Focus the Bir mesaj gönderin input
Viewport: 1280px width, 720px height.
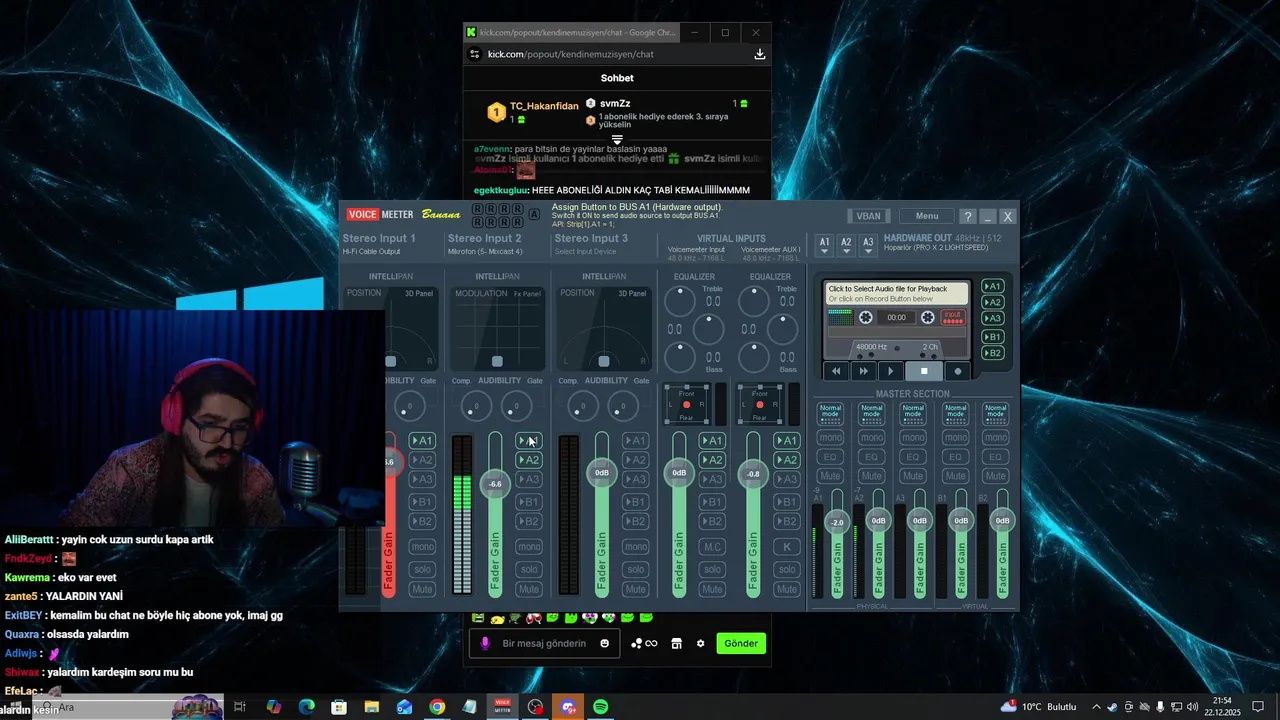[544, 643]
